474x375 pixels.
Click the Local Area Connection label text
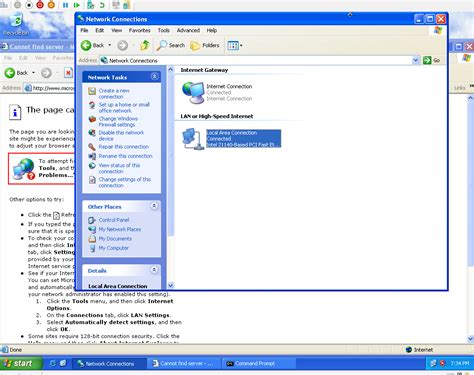[x=232, y=133]
